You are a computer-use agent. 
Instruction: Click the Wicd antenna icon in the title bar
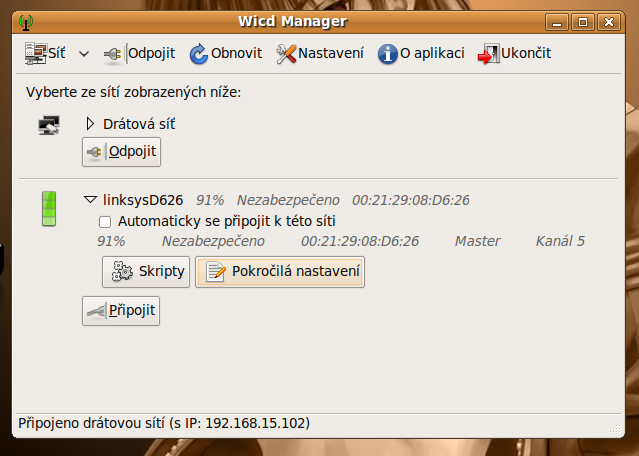(x=26, y=22)
